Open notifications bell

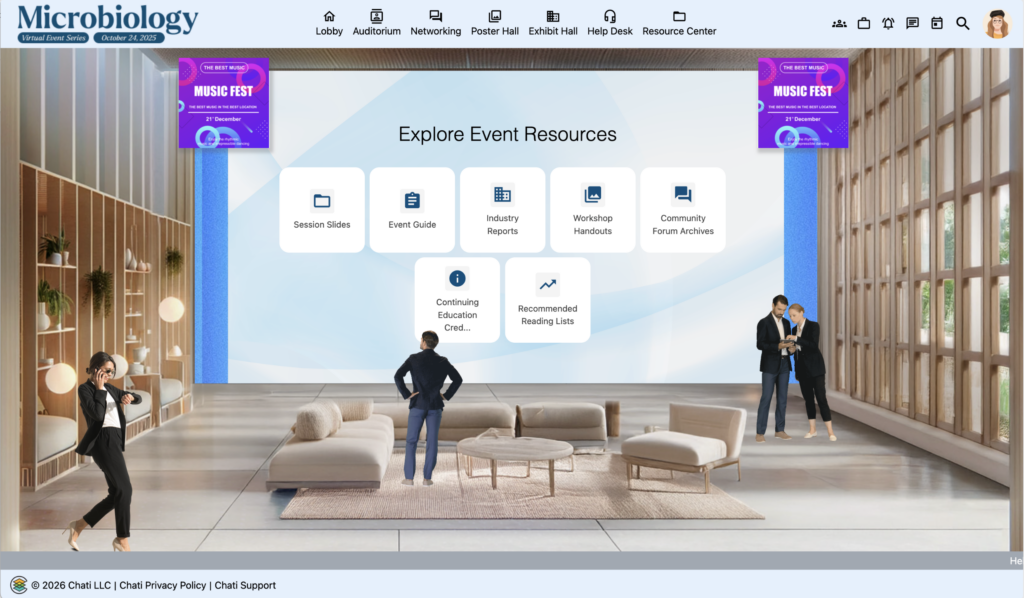(888, 23)
